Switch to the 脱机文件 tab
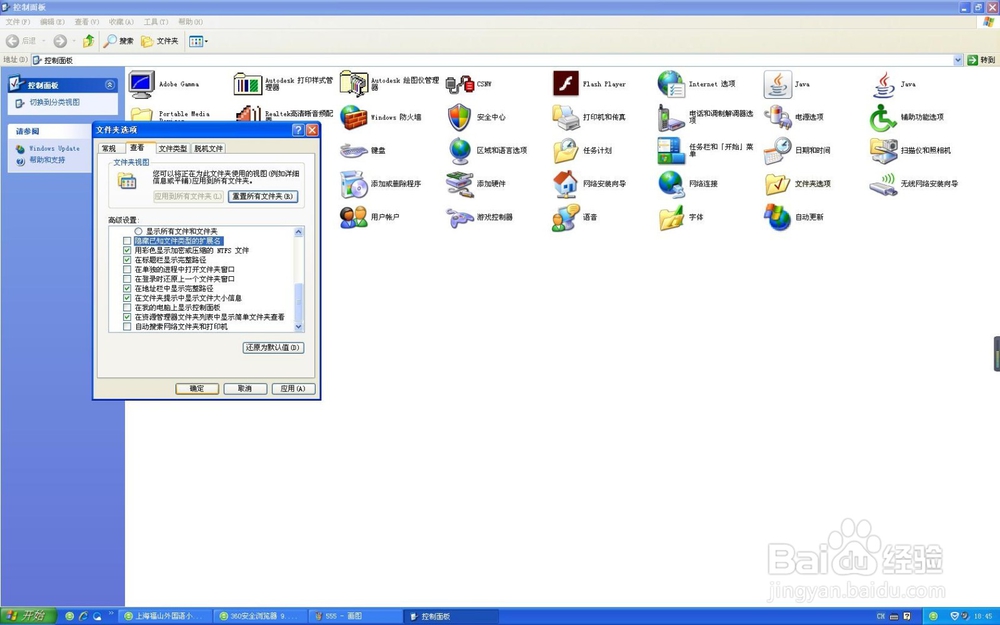 (x=209, y=149)
